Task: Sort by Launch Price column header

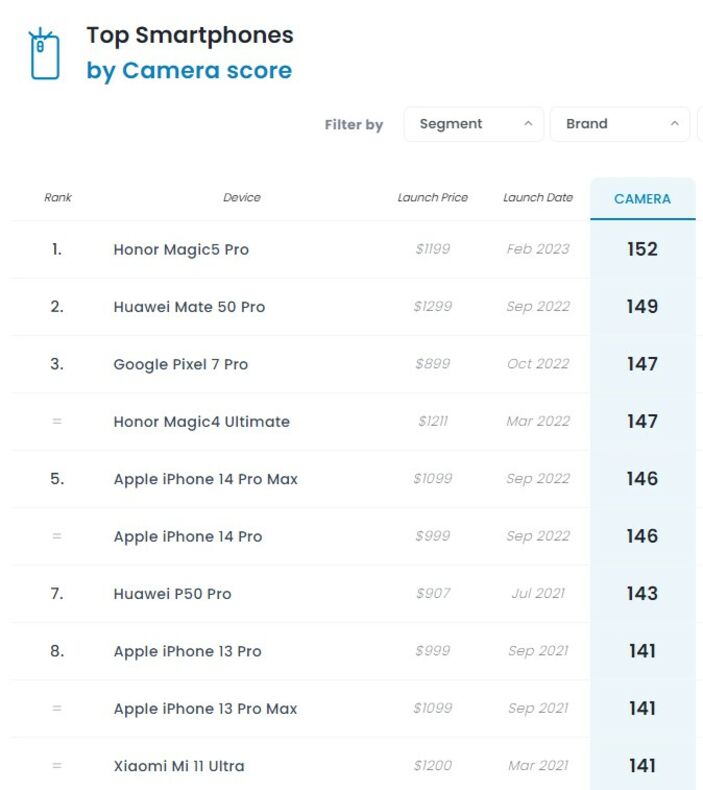Action: (x=432, y=198)
